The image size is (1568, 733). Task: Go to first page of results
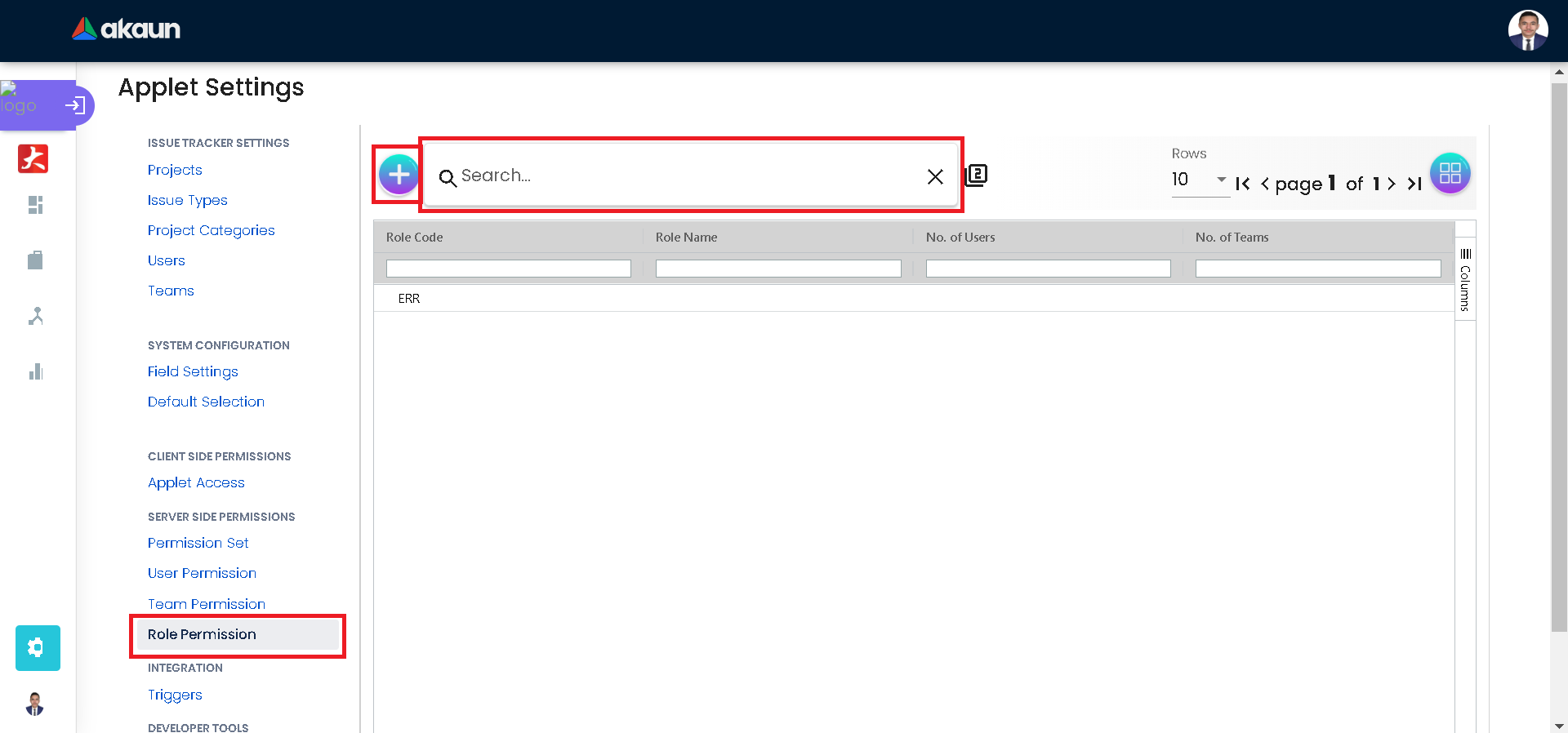click(x=1243, y=184)
